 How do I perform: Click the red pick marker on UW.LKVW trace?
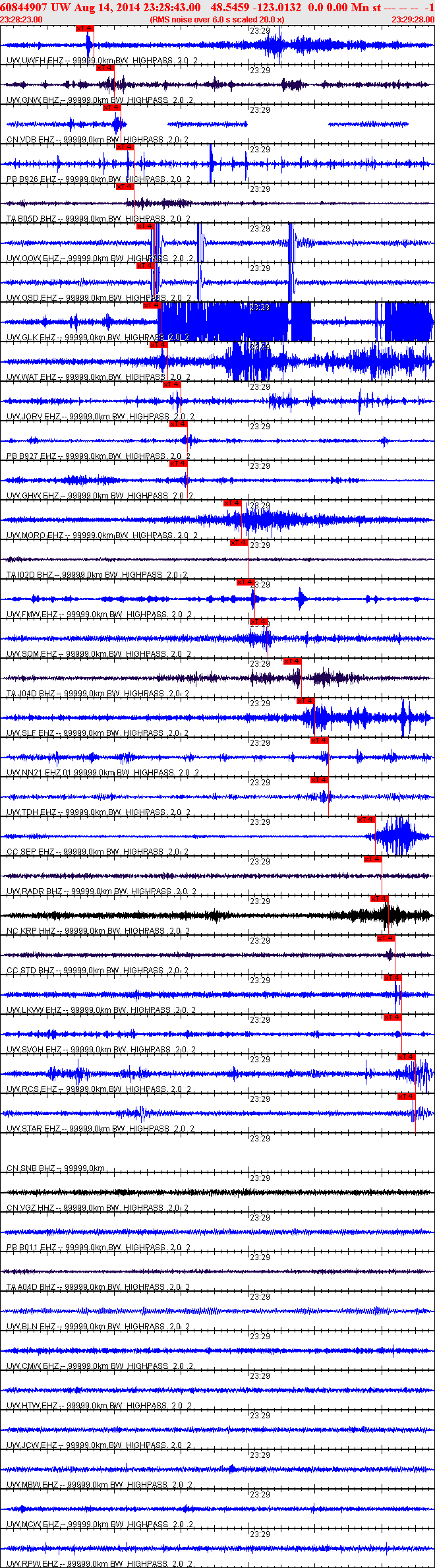(393, 978)
